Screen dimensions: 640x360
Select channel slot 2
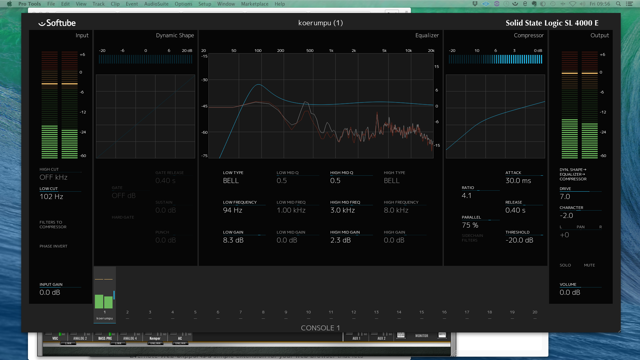tap(127, 313)
